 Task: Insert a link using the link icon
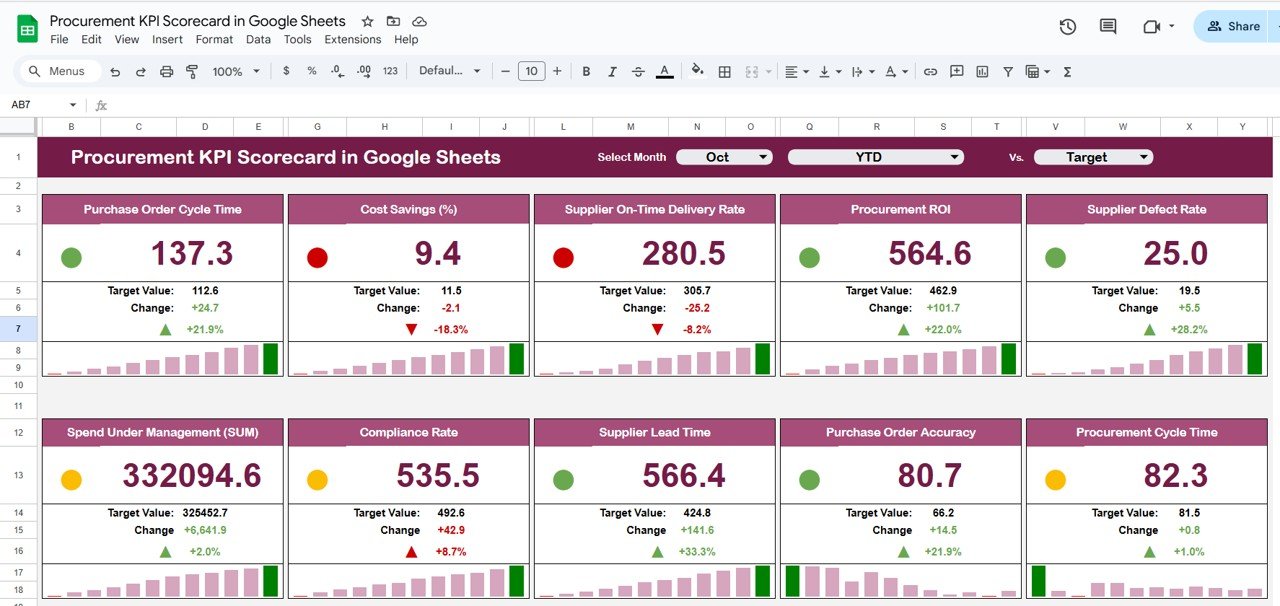click(x=930, y=71)
